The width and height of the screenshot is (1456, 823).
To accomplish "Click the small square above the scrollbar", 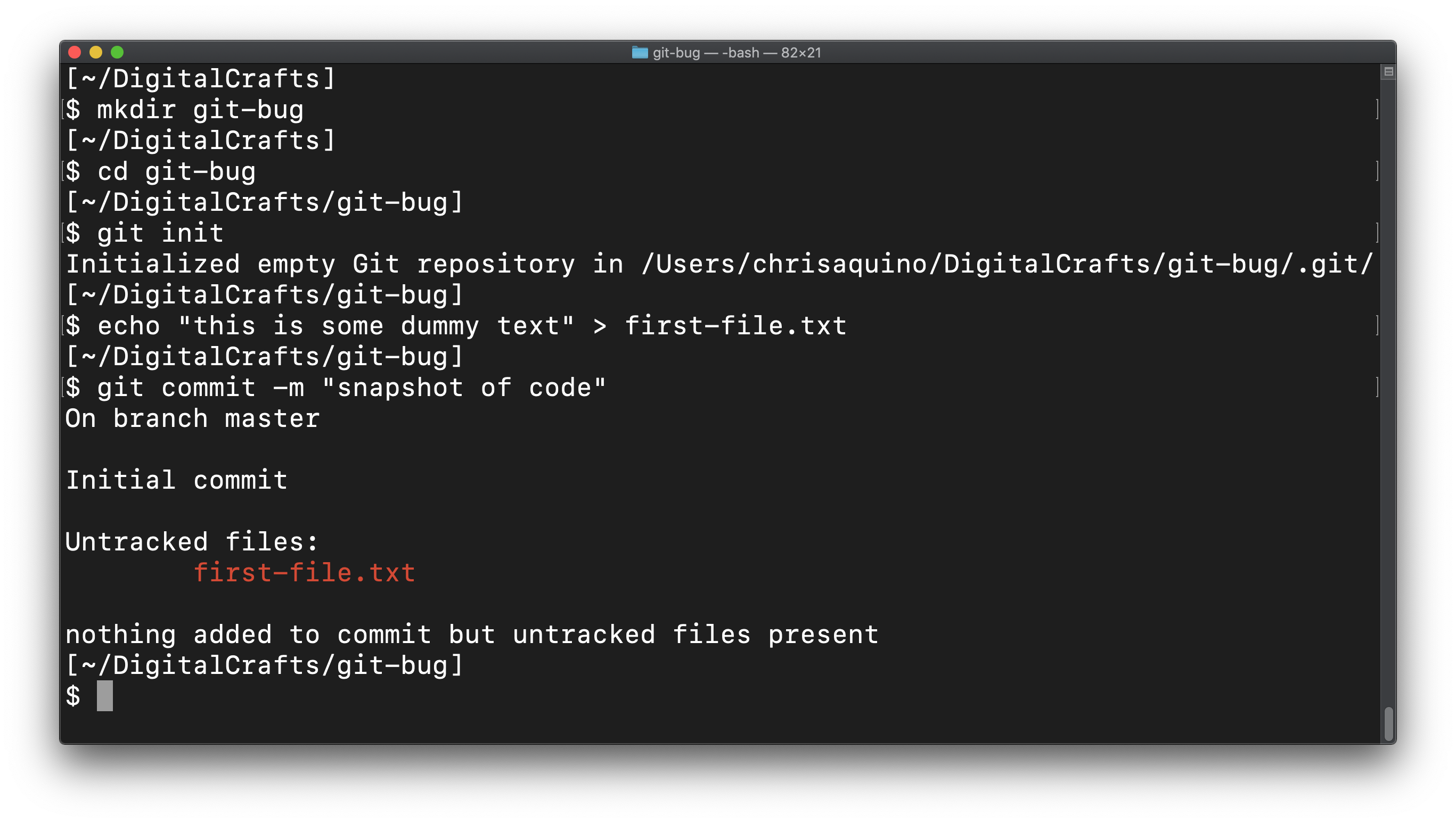I will 1390,71.
